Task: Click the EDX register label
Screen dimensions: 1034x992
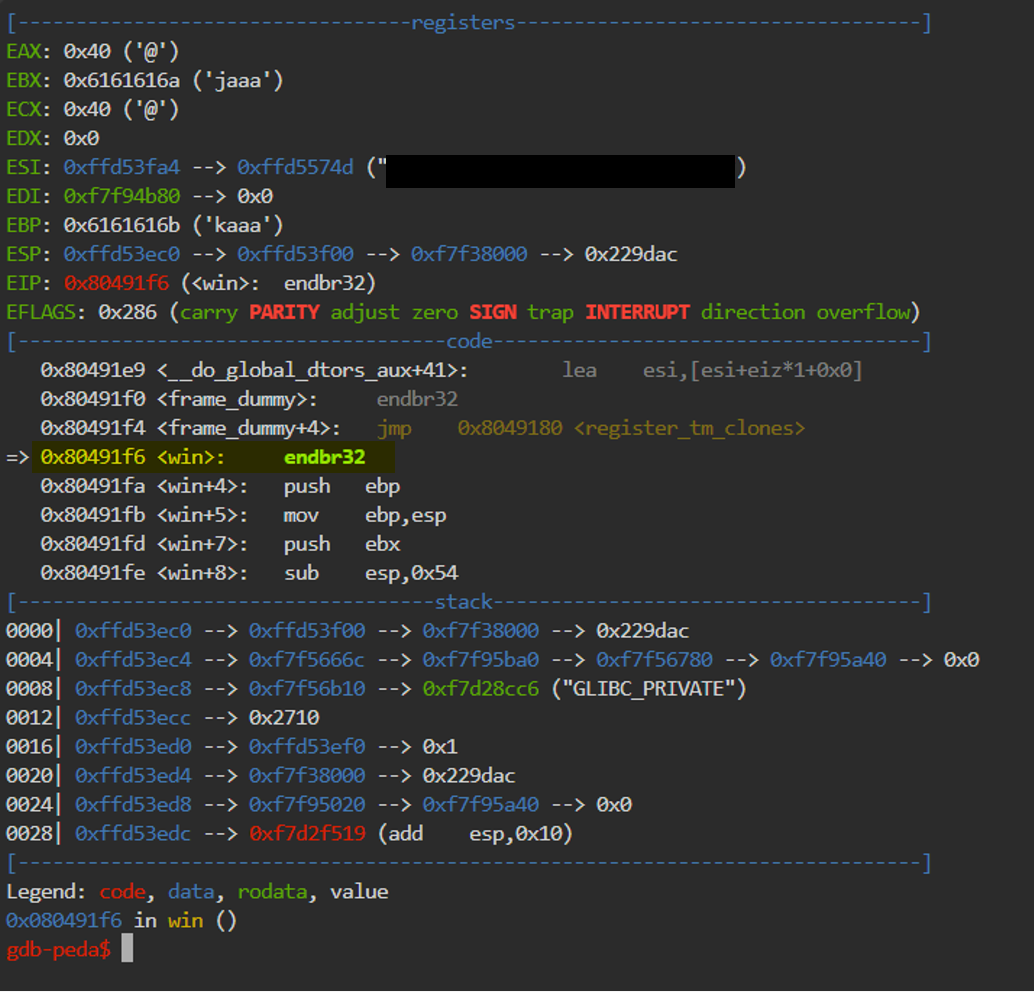Action: [x=24, y=139]
